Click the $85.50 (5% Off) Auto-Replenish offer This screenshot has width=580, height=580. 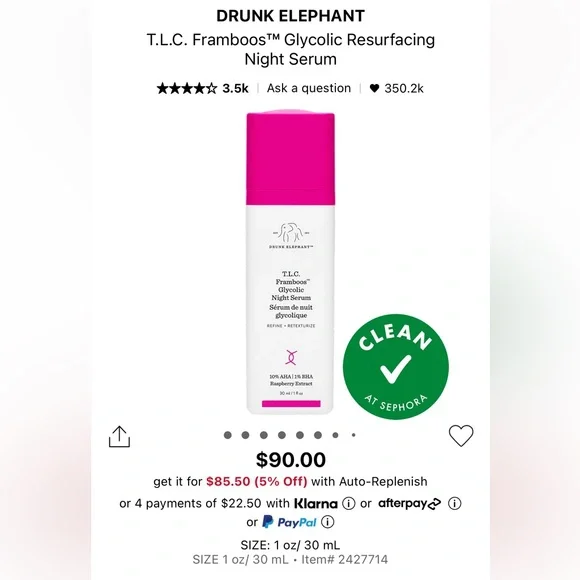click(x=257, y=481)
